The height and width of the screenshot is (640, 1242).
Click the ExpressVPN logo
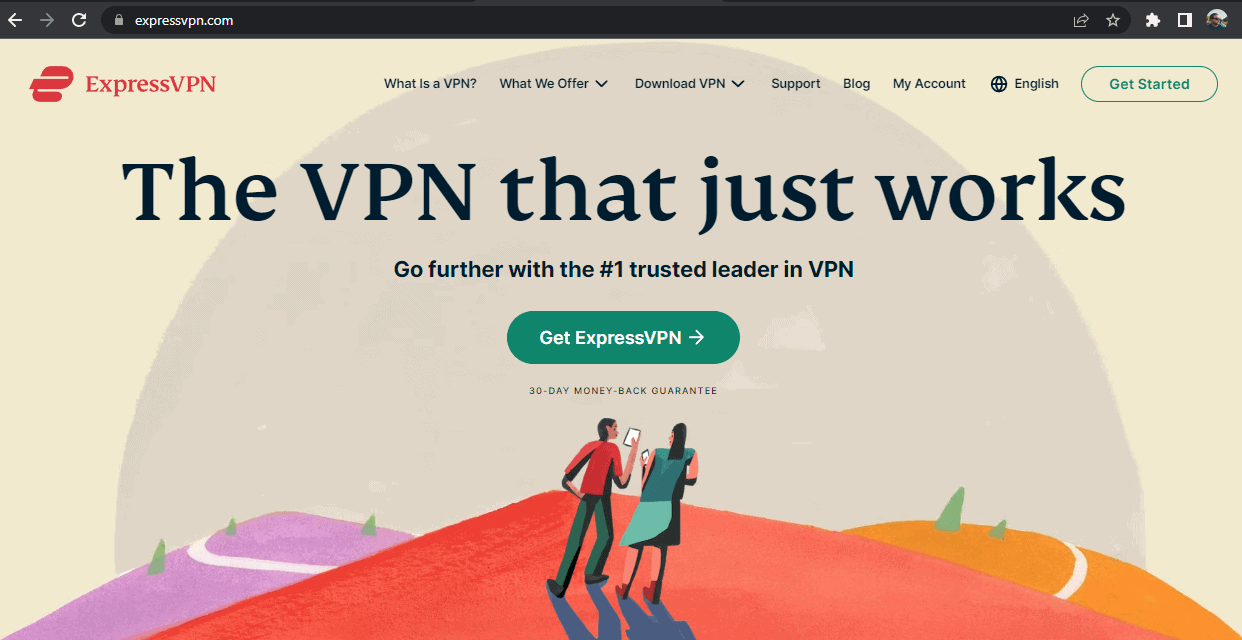(x=123, y=84)
